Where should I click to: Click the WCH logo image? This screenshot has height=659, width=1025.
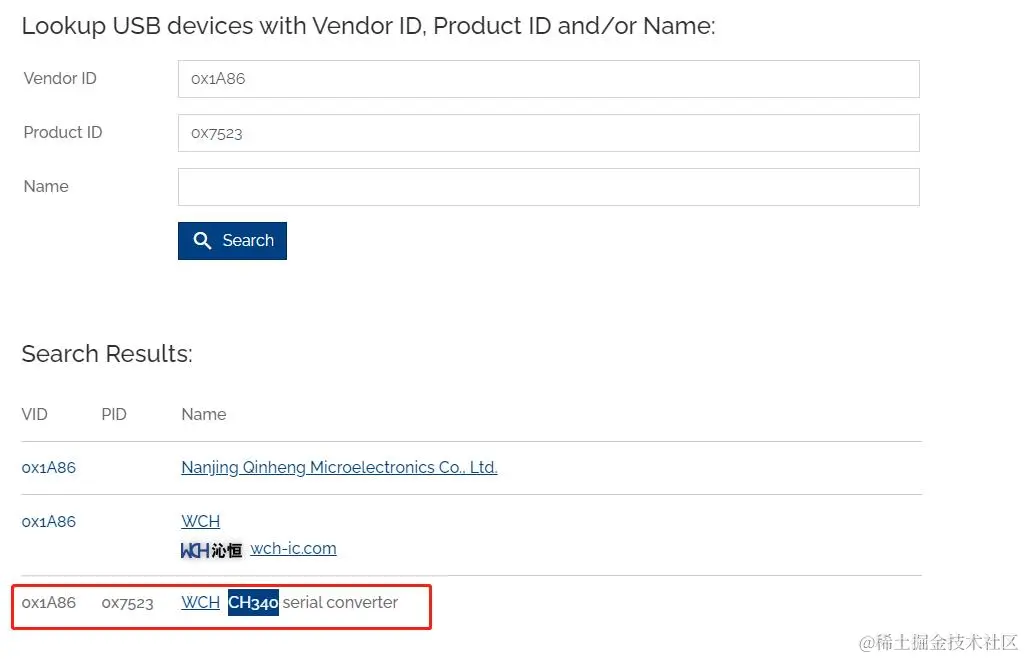[211, 550]
